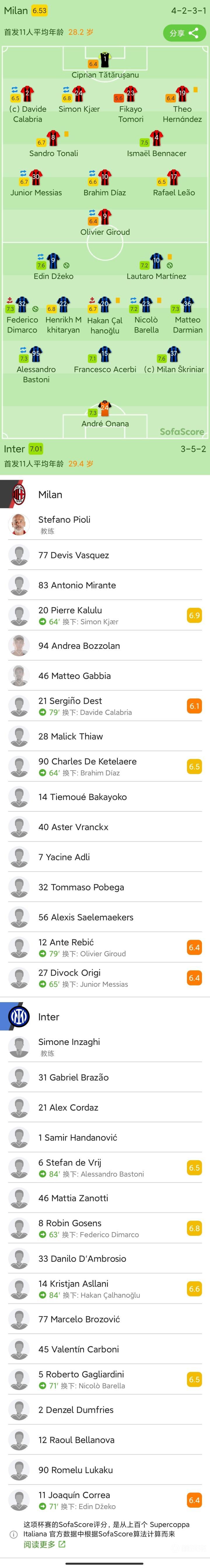This screenshot has height=1568, width=210.
Task: Tap Pierre Kalulu's 6.9 rating badge
Action: click(194, 615)
